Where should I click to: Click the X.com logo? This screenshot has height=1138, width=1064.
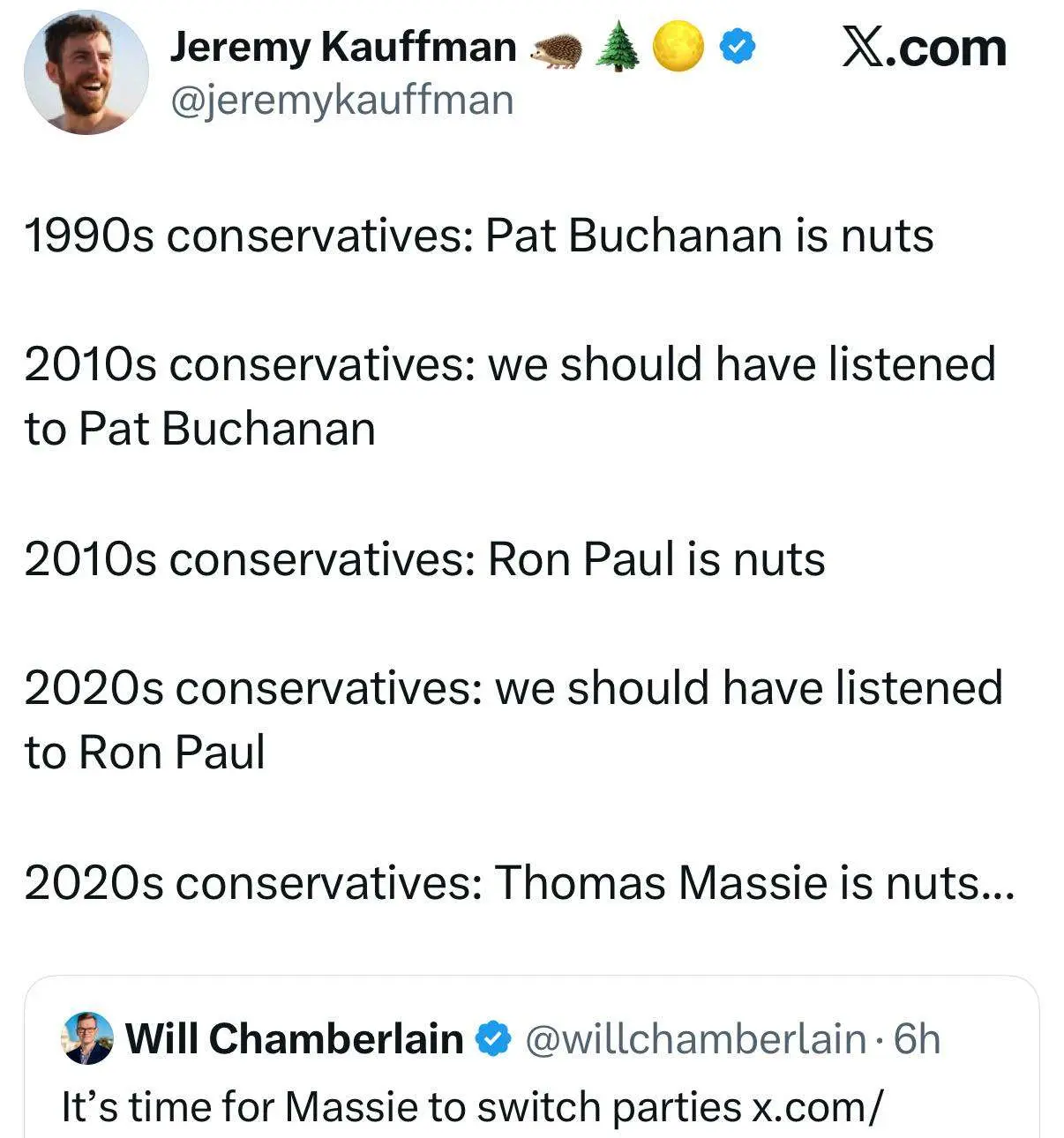point(924,48)
